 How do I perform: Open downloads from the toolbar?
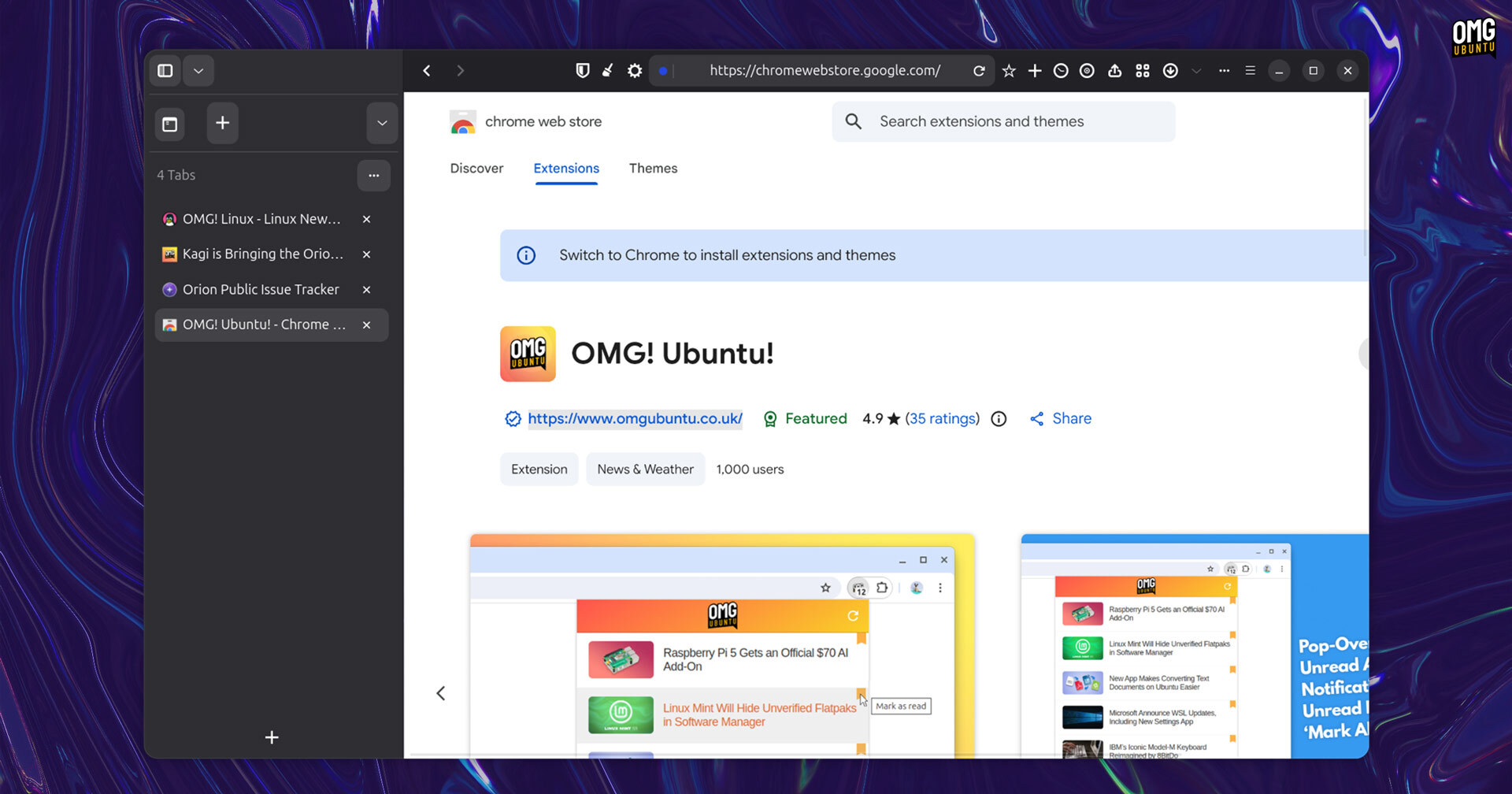click(1170, 71)
